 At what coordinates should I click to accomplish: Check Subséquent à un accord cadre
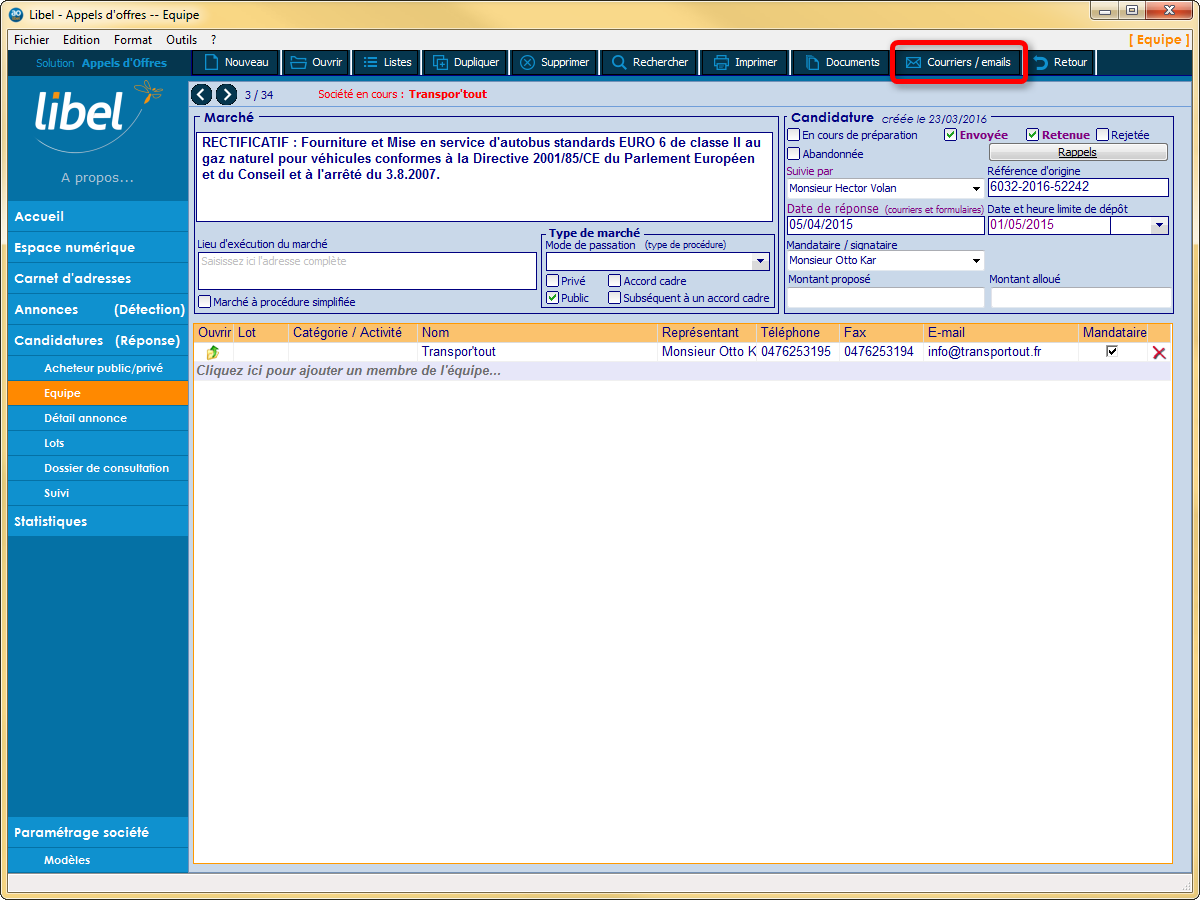[615, 298]
